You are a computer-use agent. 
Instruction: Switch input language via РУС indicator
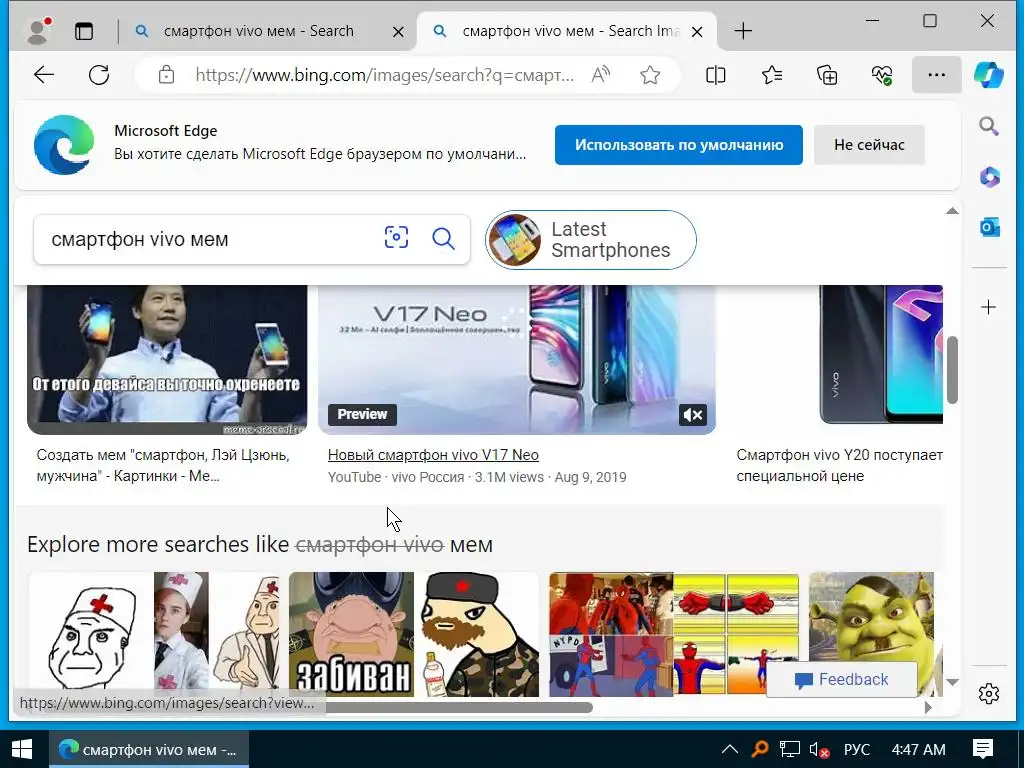pos(857,749)
